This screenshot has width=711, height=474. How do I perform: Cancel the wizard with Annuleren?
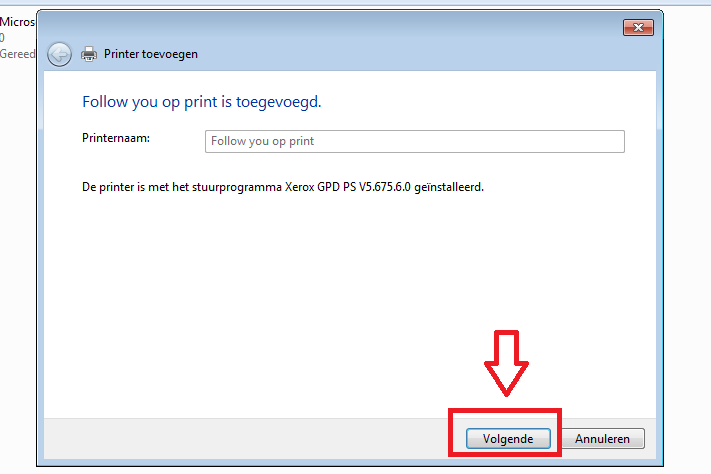(603, 439)
